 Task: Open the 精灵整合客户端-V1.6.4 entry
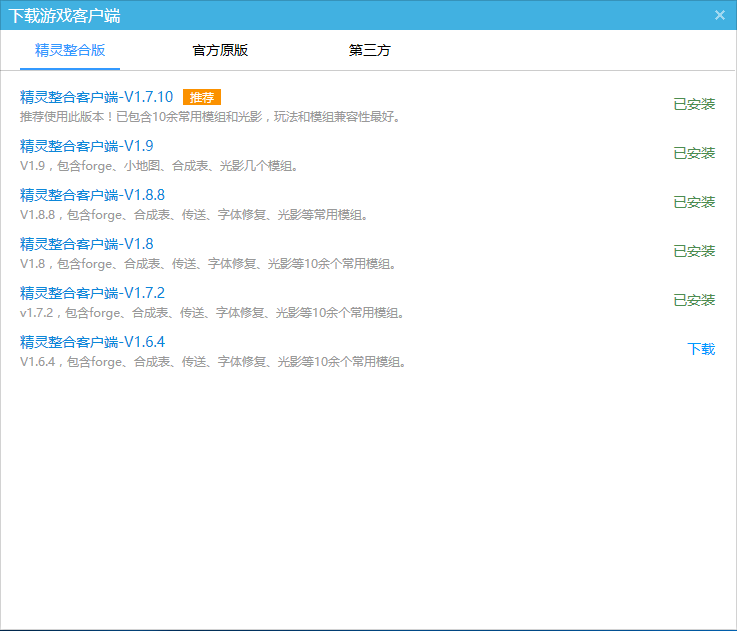(x=92, y=342)
